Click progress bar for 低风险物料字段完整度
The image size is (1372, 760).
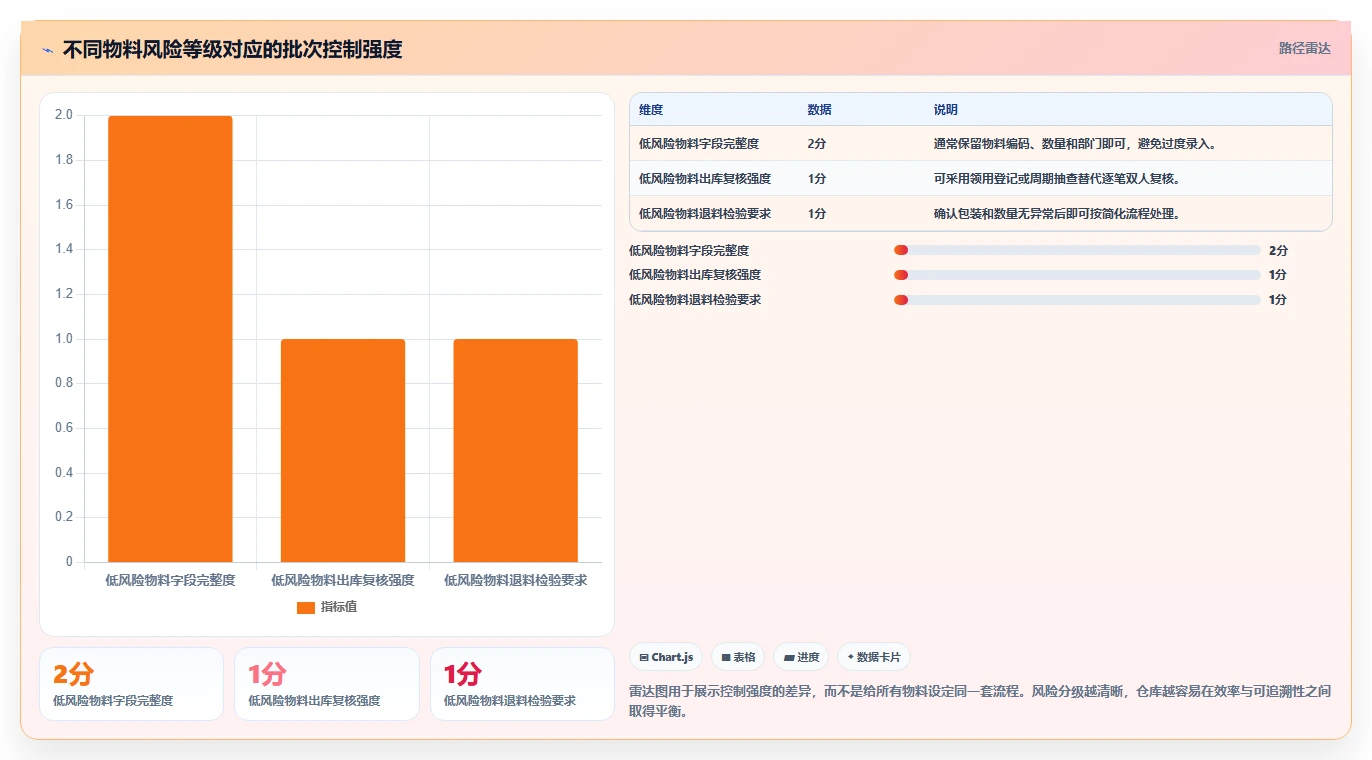coord(1077,250)
